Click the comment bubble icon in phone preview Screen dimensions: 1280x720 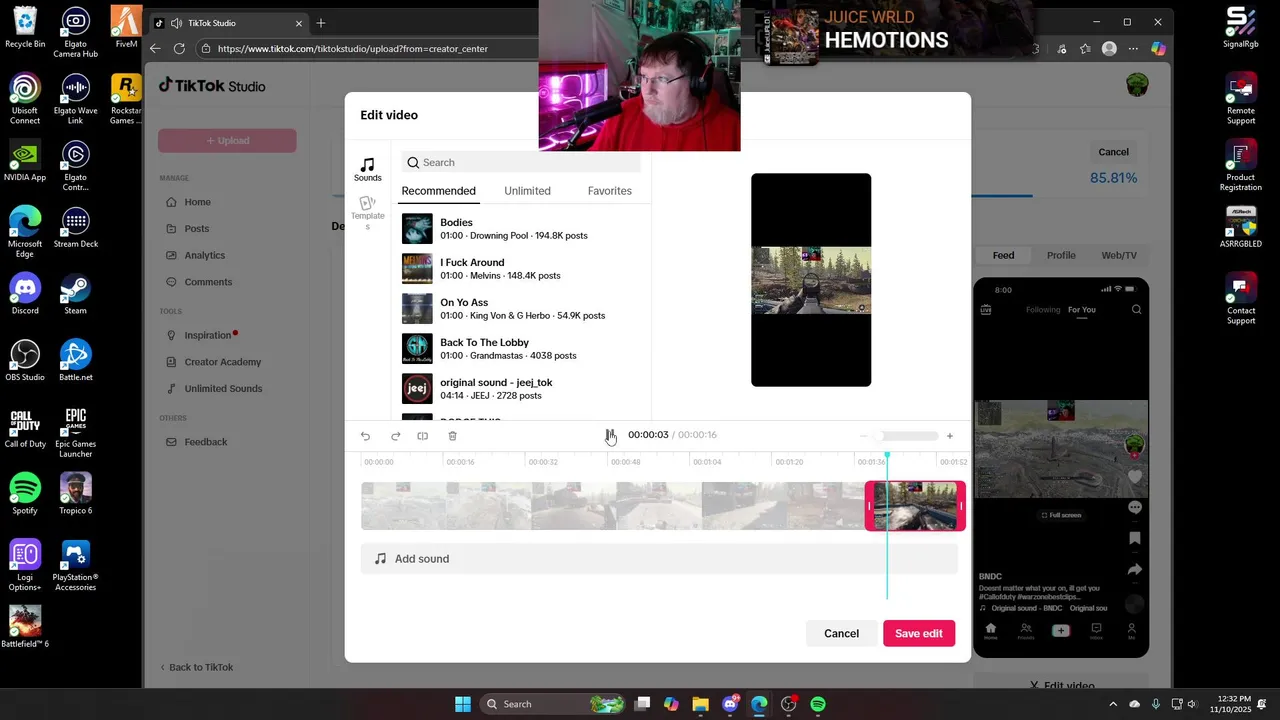[1135, 507]
